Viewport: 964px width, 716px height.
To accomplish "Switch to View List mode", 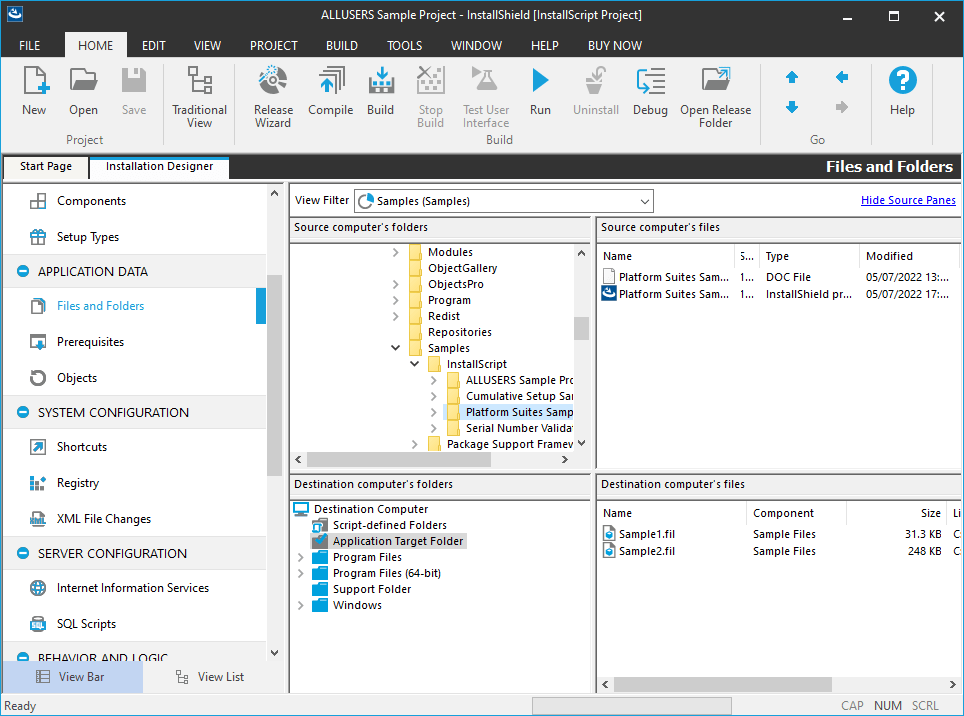I will point(210,677).
